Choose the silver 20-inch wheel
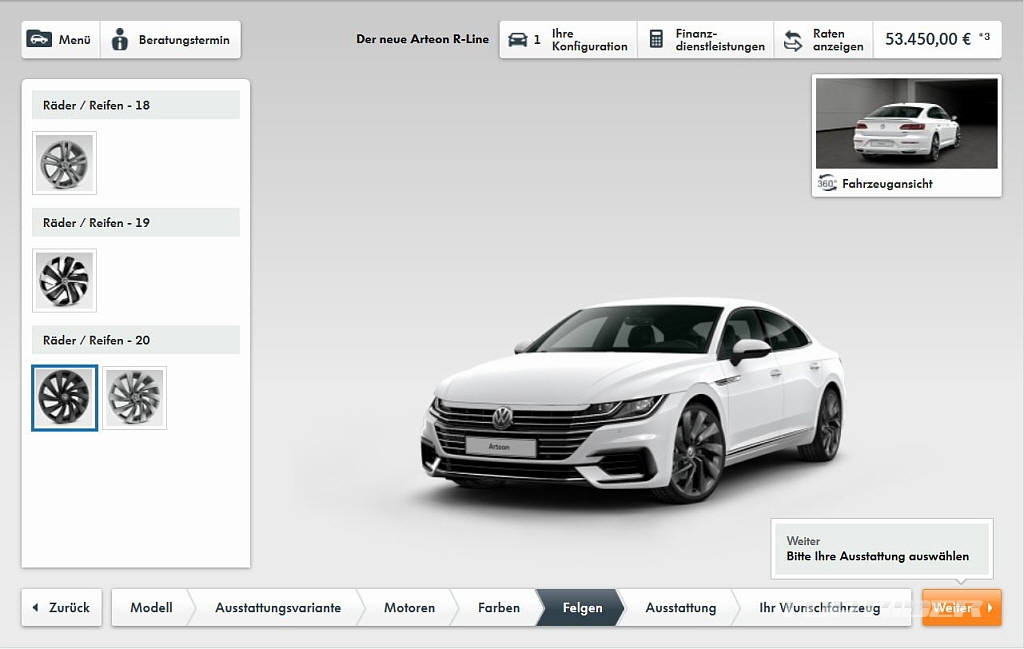This screenshot has height=649, width=1024. (135, 398)
